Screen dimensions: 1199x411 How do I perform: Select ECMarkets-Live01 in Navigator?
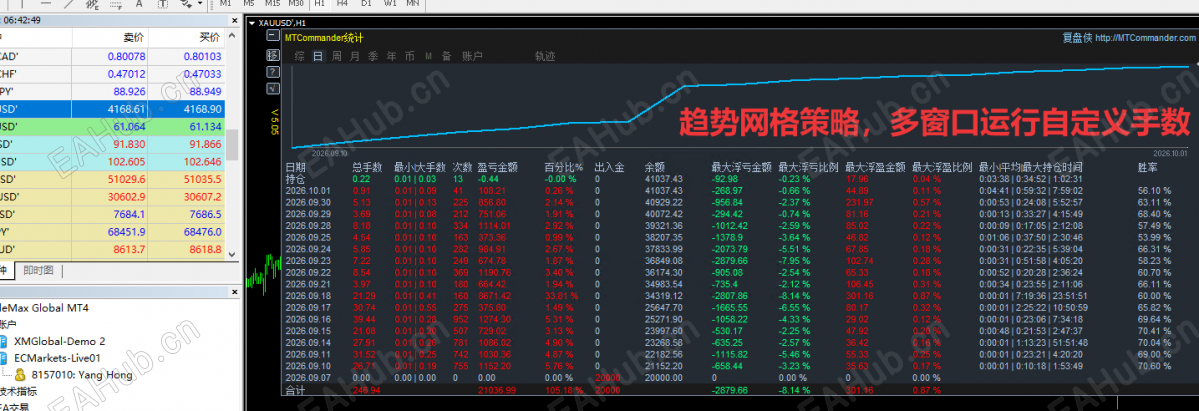click(58, 358)
